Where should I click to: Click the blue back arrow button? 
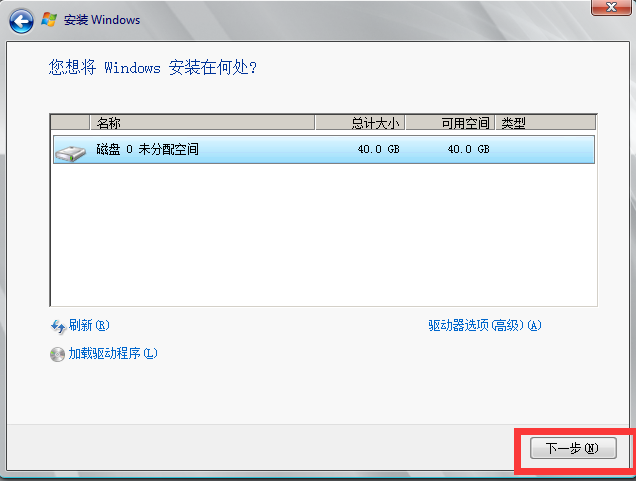21,20
